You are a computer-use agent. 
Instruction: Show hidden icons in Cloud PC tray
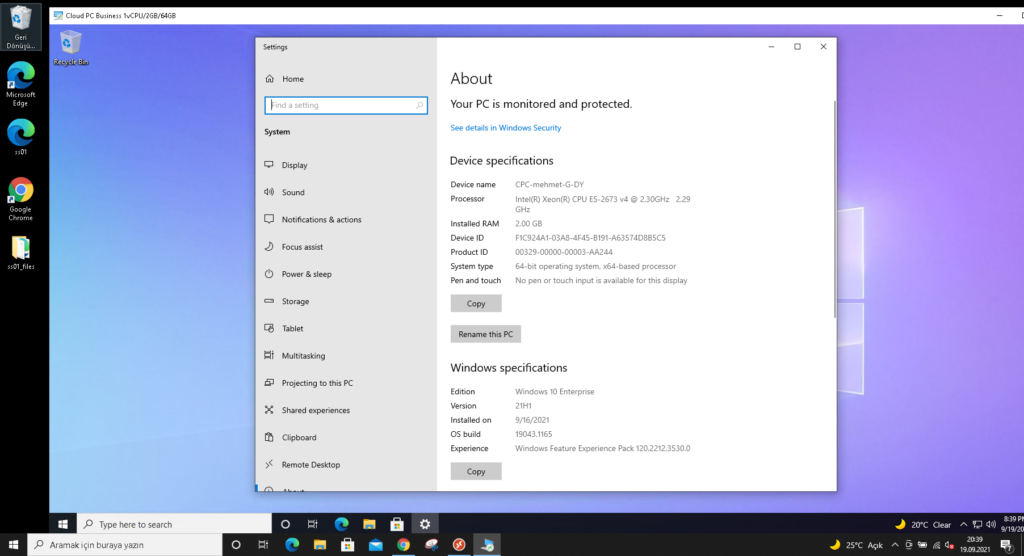pyautogui.click(x=963, y=524)
